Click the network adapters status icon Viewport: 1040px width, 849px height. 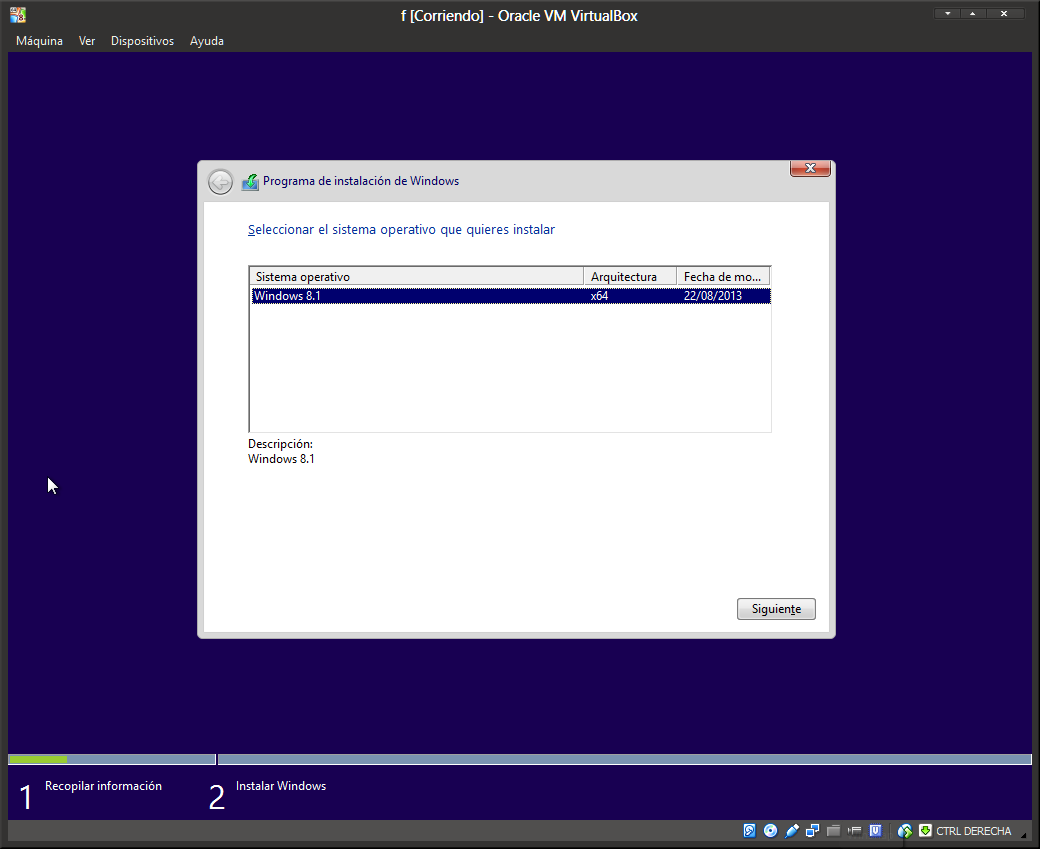point(812,830)
